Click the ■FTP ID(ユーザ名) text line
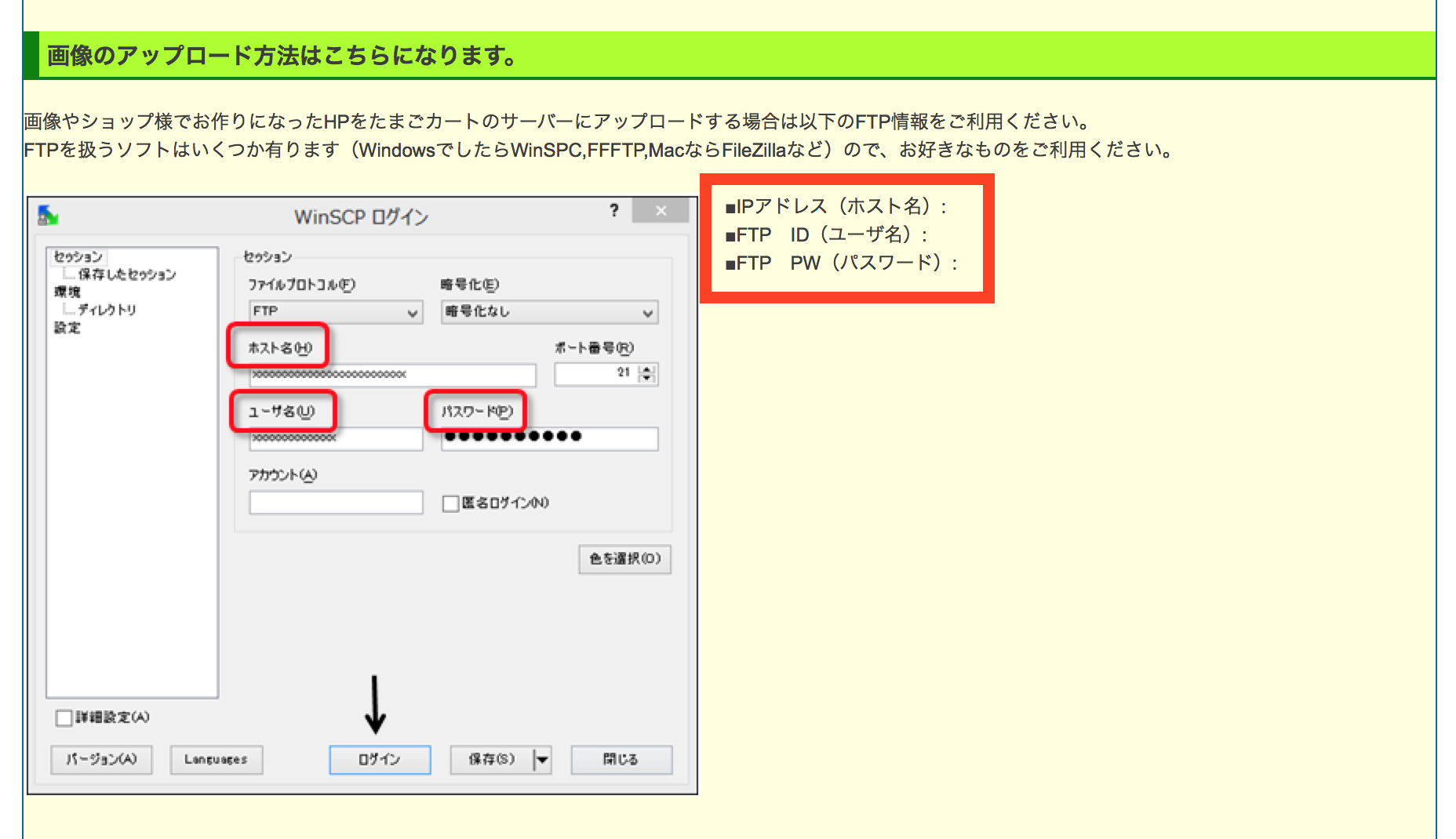The height and width of the screenshot is (839, 1456). click(827, 234)
